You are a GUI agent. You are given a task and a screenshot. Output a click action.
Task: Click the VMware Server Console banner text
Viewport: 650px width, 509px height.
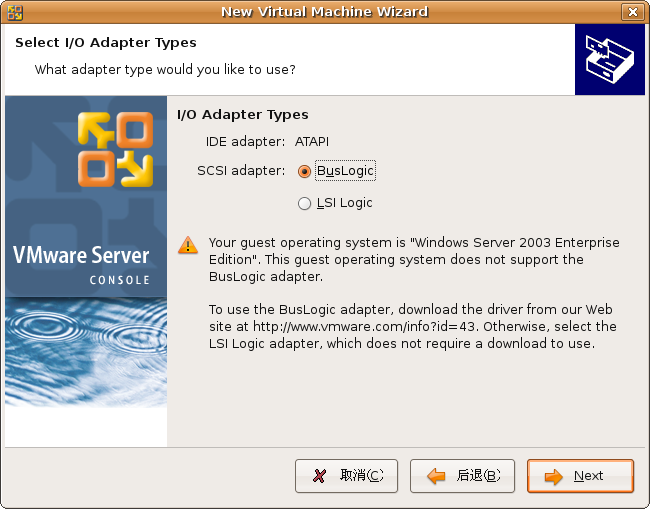(81, 264)
